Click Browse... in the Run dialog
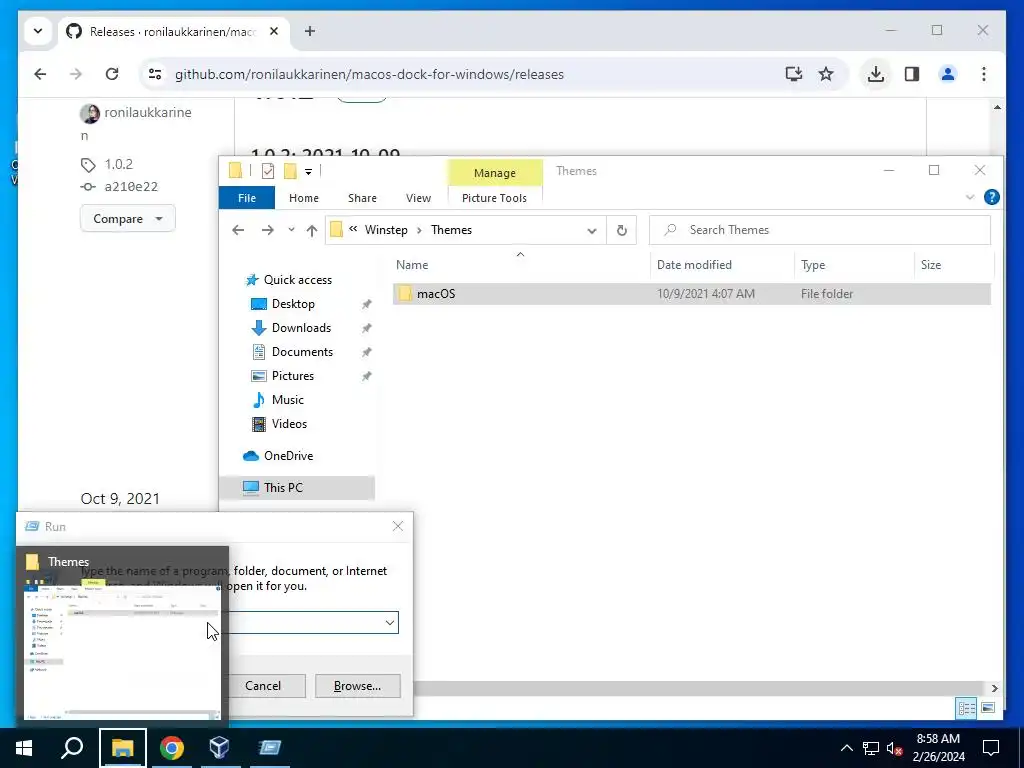The height and width of the screenshot is (768, 1024). [x=357, y=686]
